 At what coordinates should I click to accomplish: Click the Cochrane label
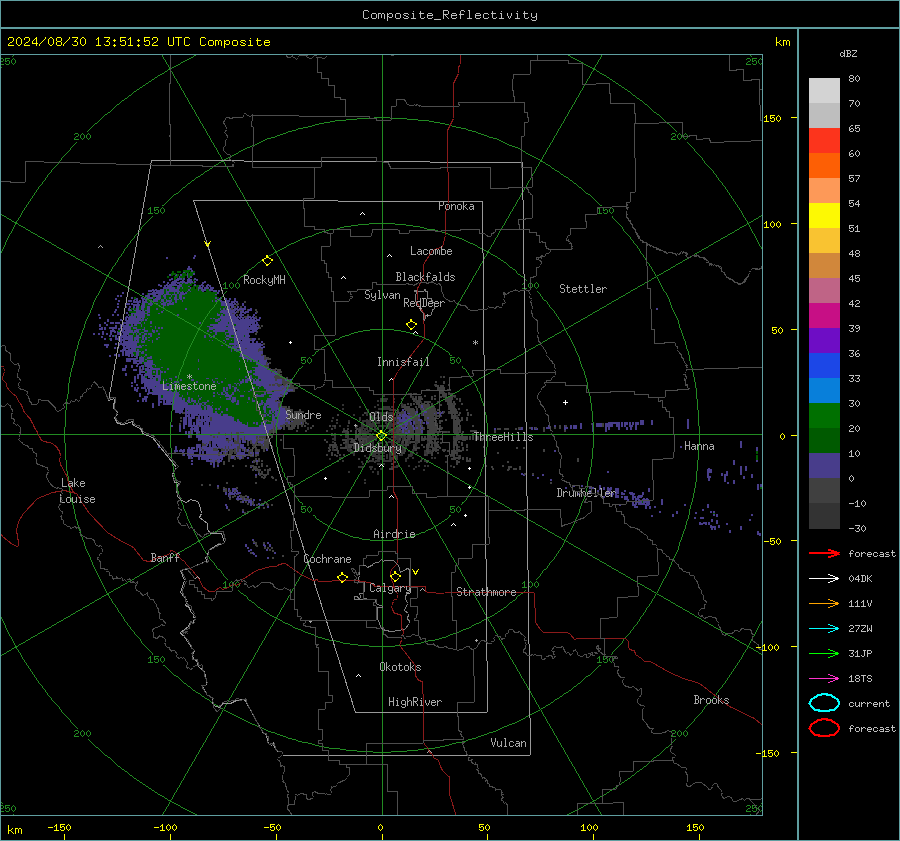pyautogui.click(x=327, y=559)
